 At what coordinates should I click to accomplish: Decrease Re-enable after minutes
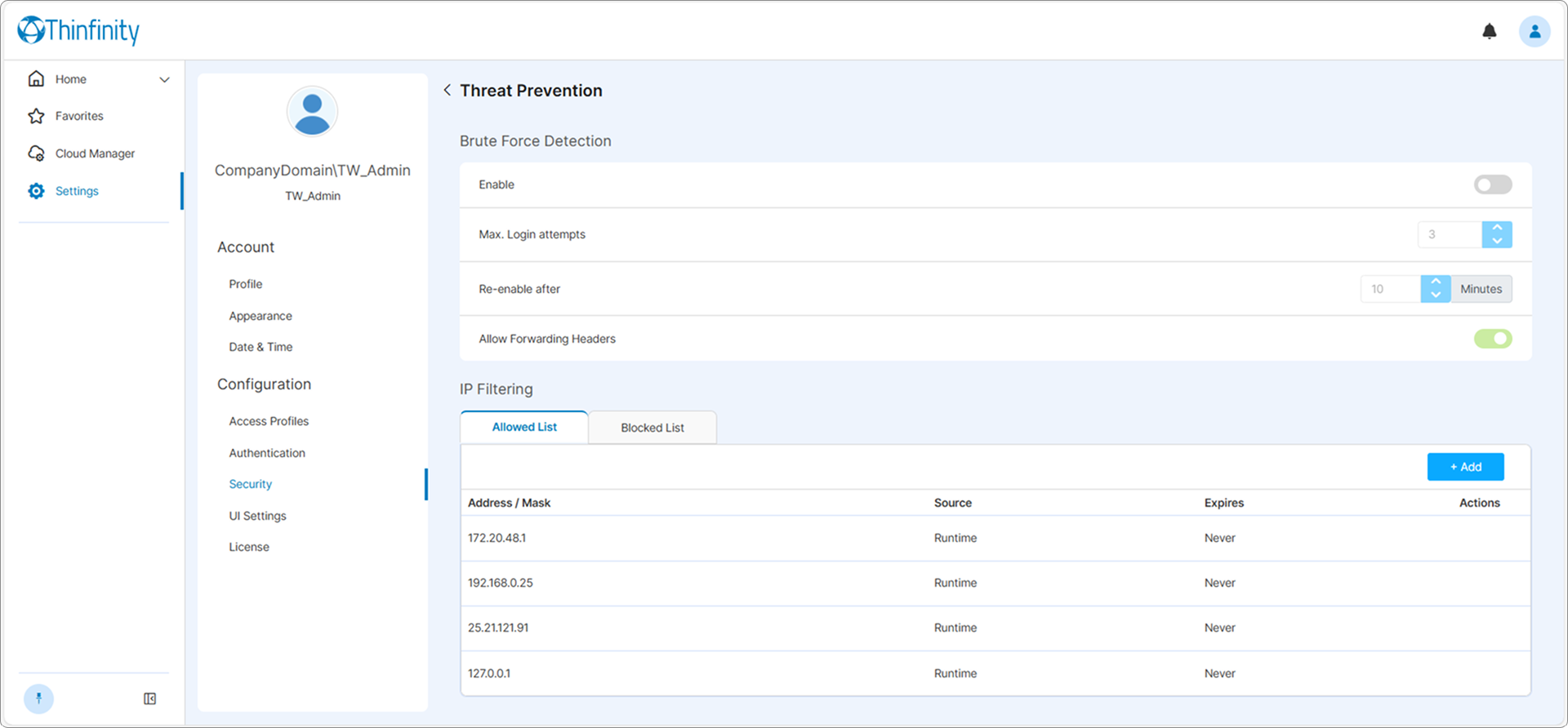[x=1436, y=295]
